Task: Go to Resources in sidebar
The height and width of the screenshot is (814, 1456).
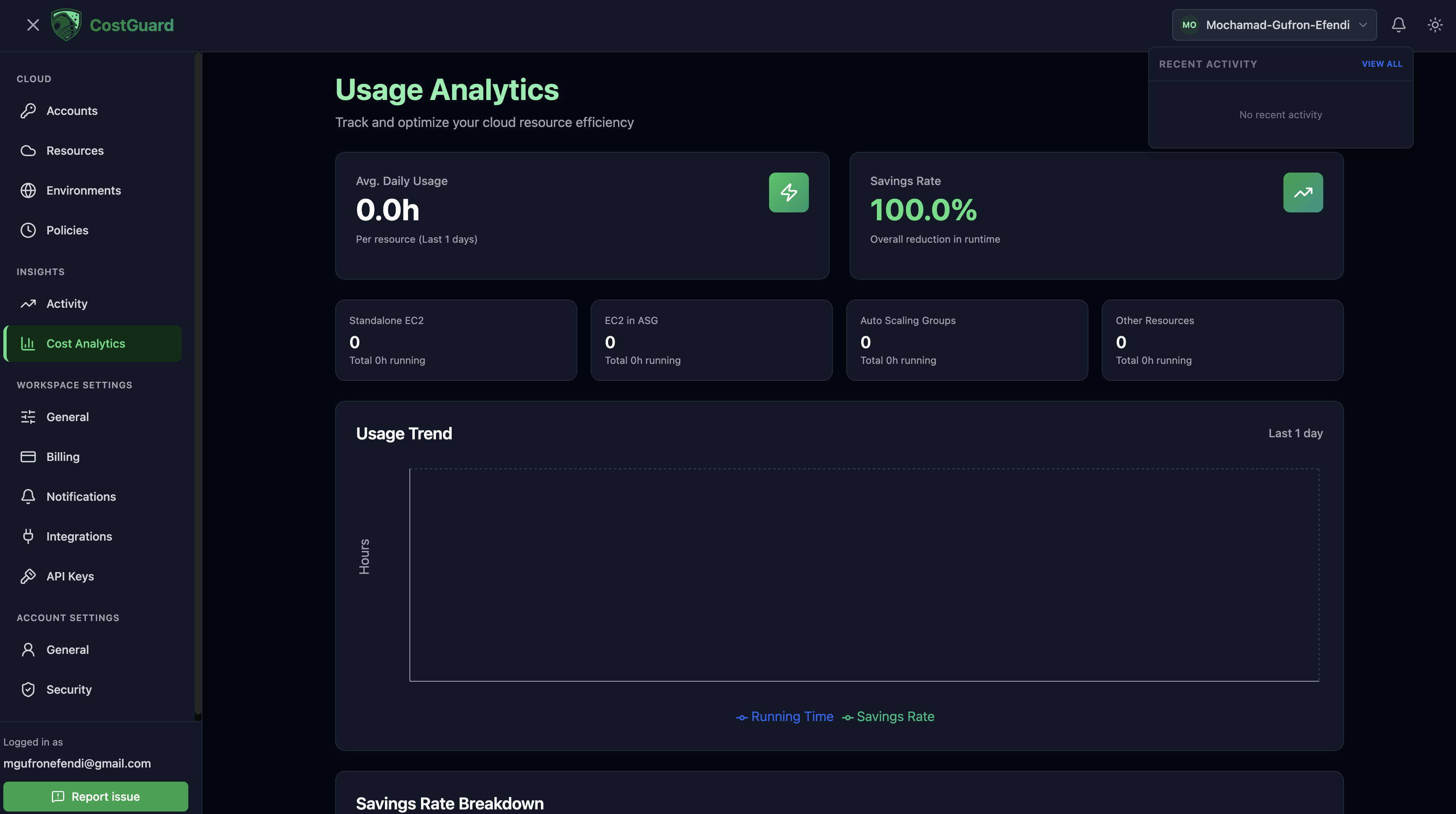Action: click(75, 151)
